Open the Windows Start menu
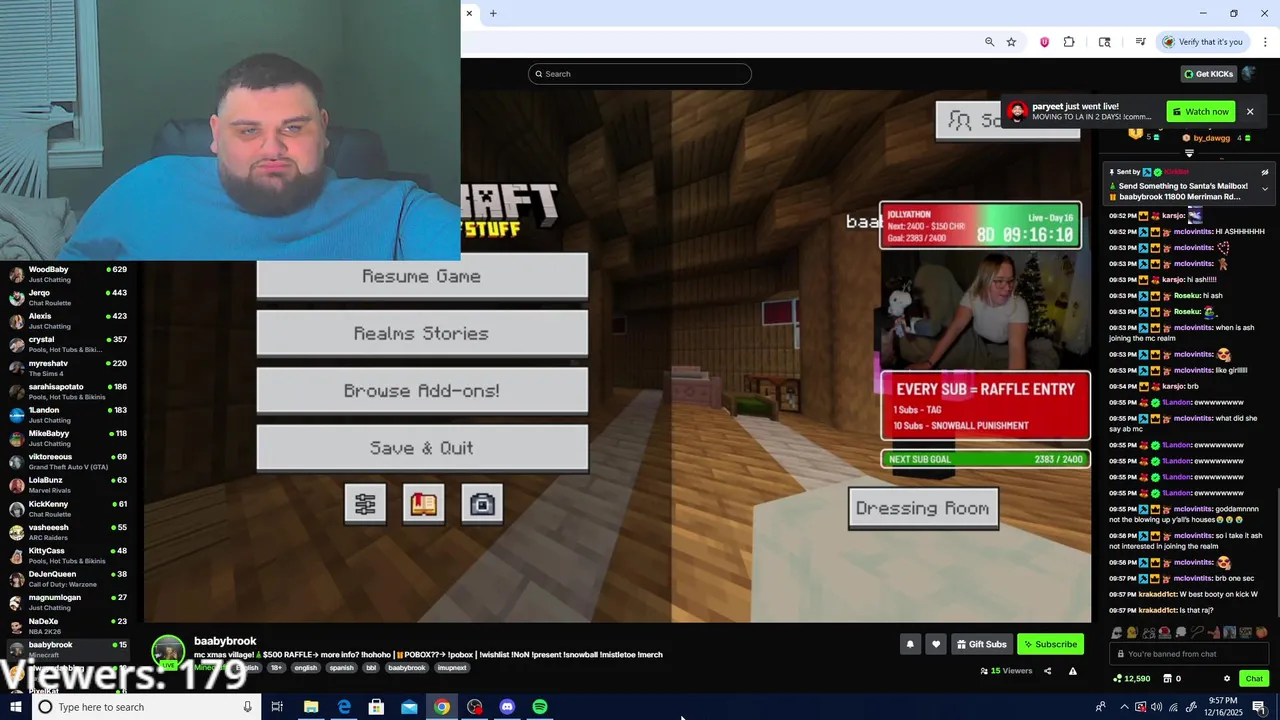This screenshot has height=720, width=1280. coord(15,707)
